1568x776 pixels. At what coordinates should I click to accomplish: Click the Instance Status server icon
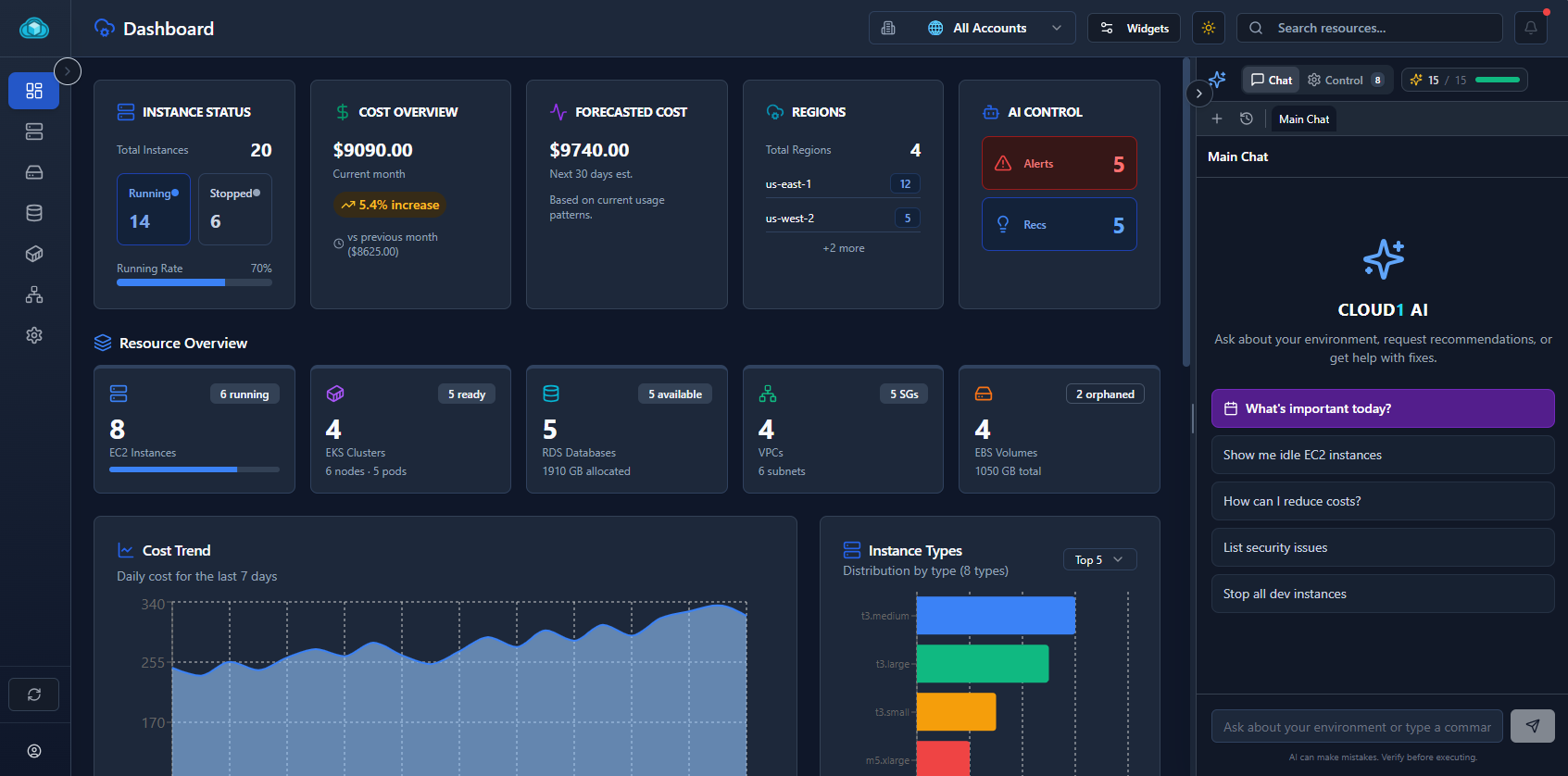(126, 112)
